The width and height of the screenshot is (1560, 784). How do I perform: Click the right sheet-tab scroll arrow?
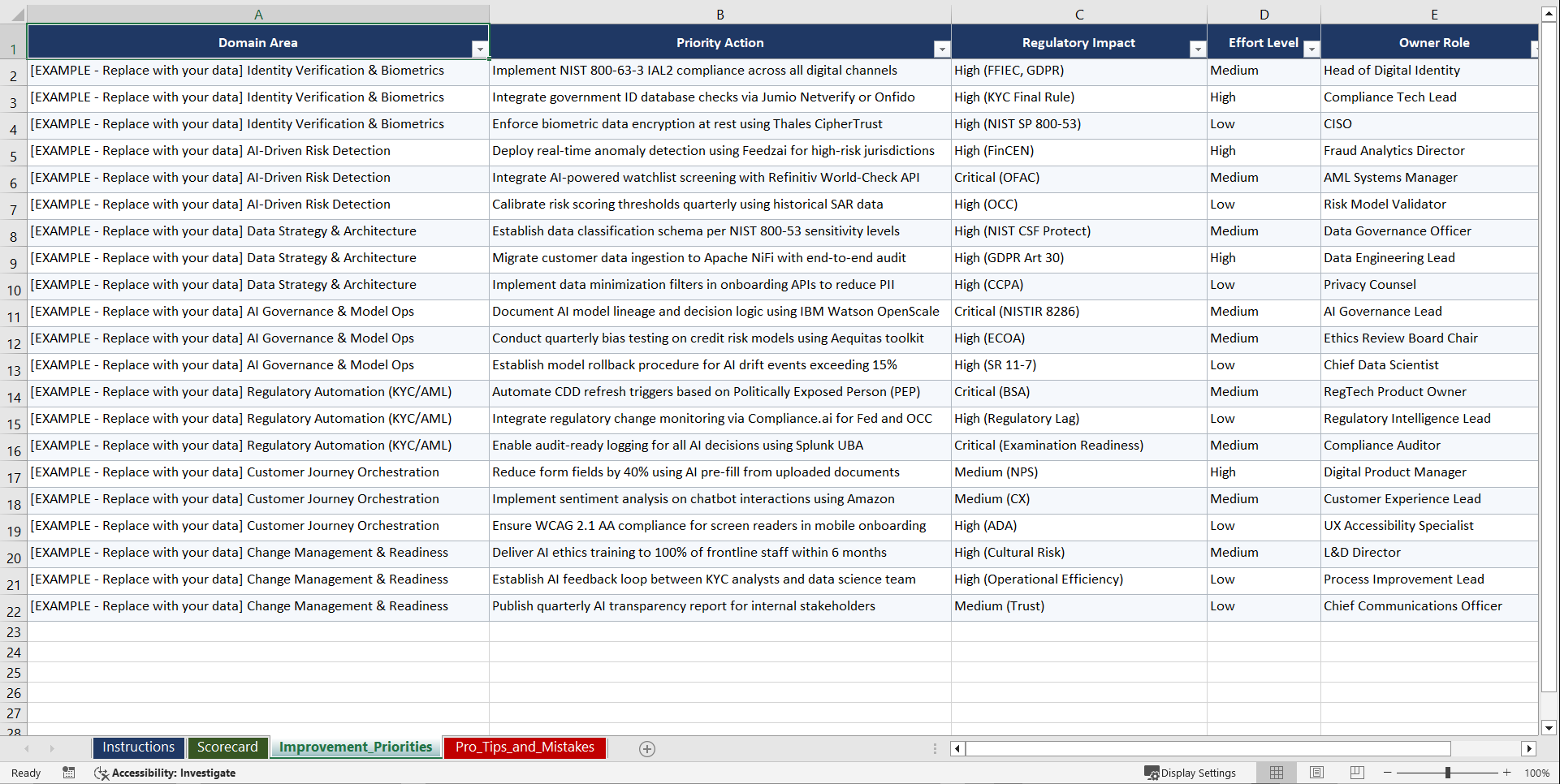pyautogui.click(x=52, y=749)
